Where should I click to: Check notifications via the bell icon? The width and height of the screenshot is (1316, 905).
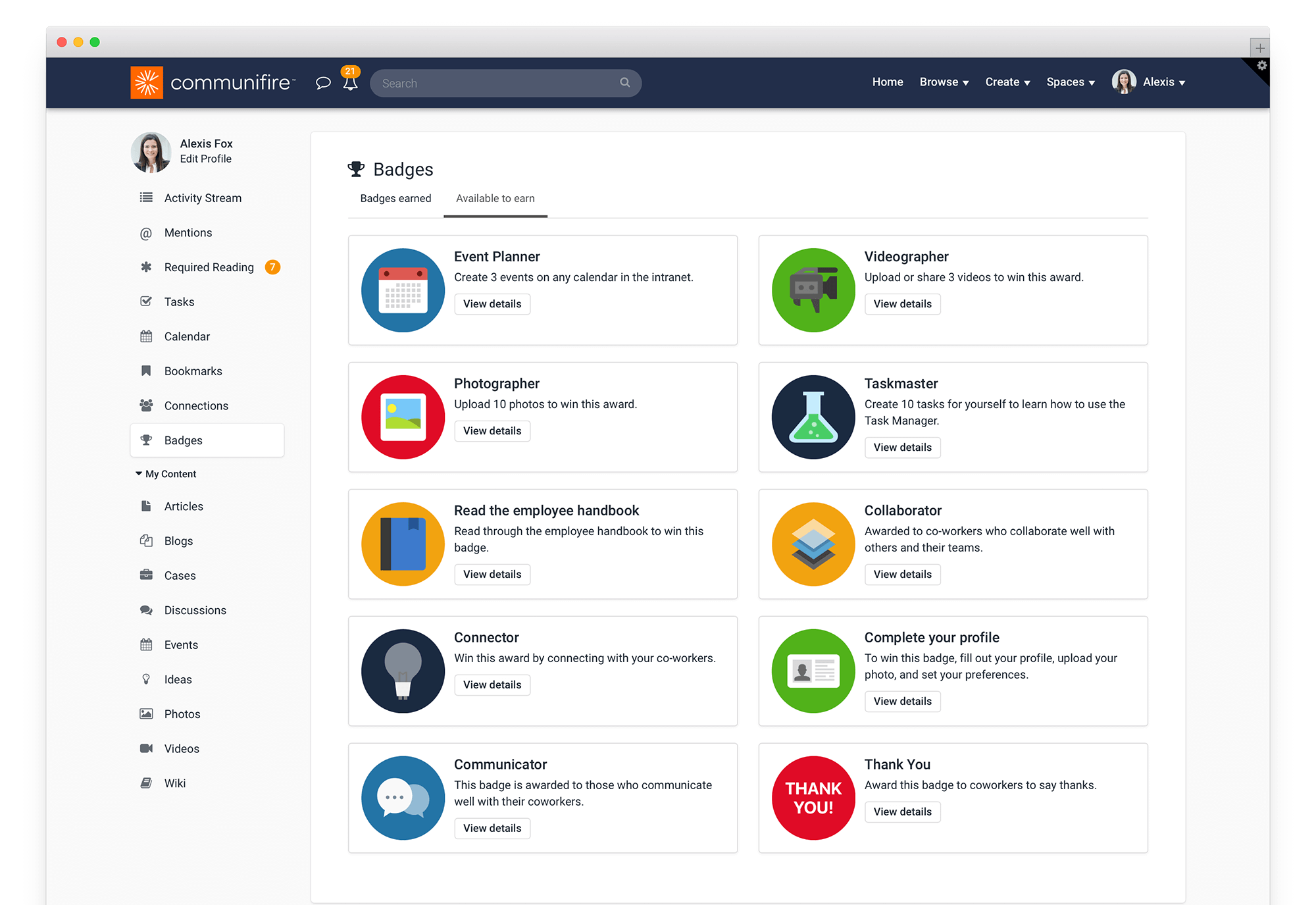pyautogui.click(x=350, y=84)
